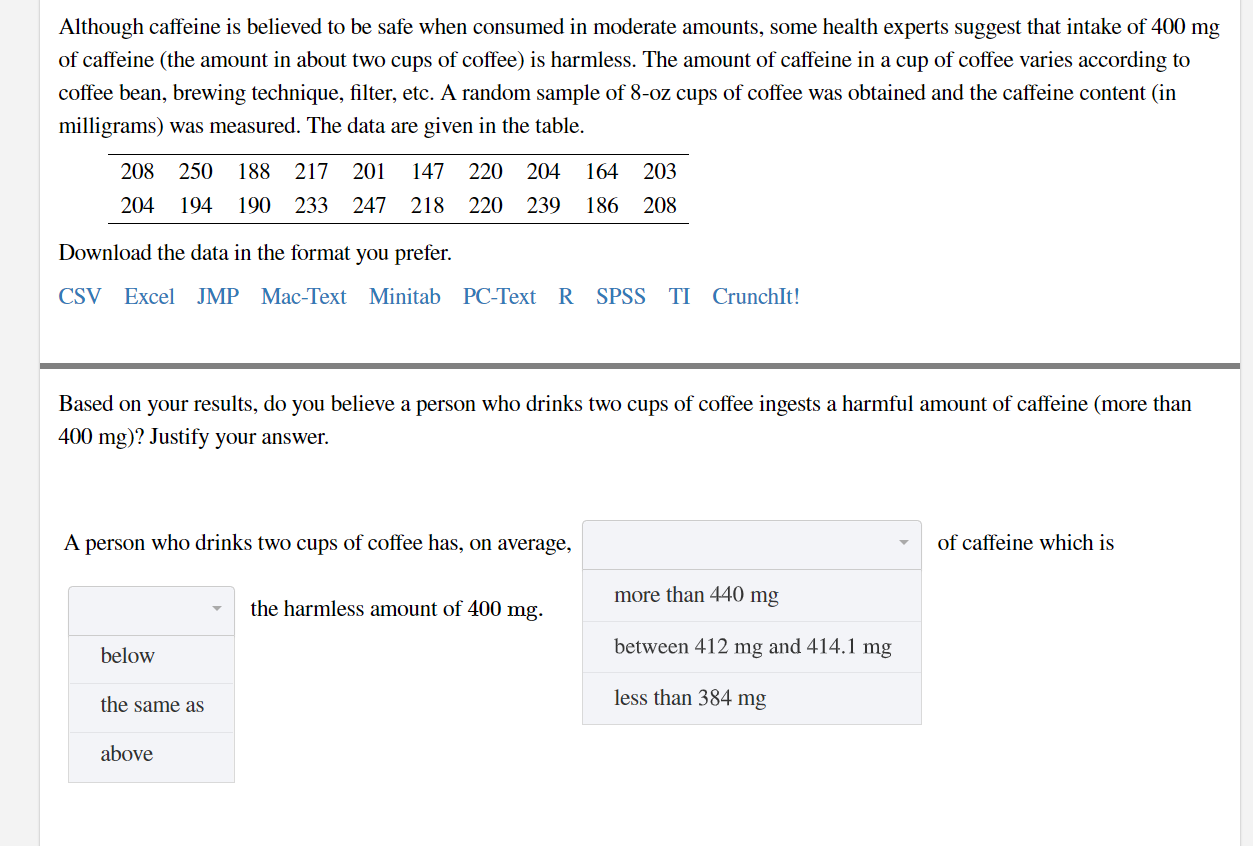Open the average caffeine amount dropdown
Viewport: 1253px width, 846px height.
tap(751, 544)
